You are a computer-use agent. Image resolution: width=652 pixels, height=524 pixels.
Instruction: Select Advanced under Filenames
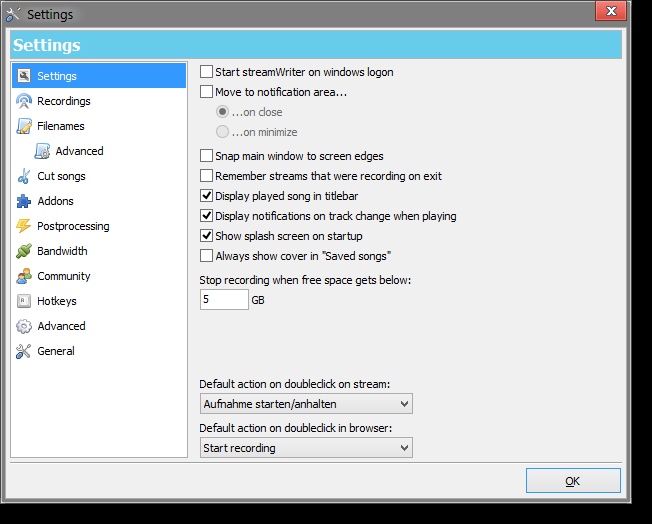[99, 151]
